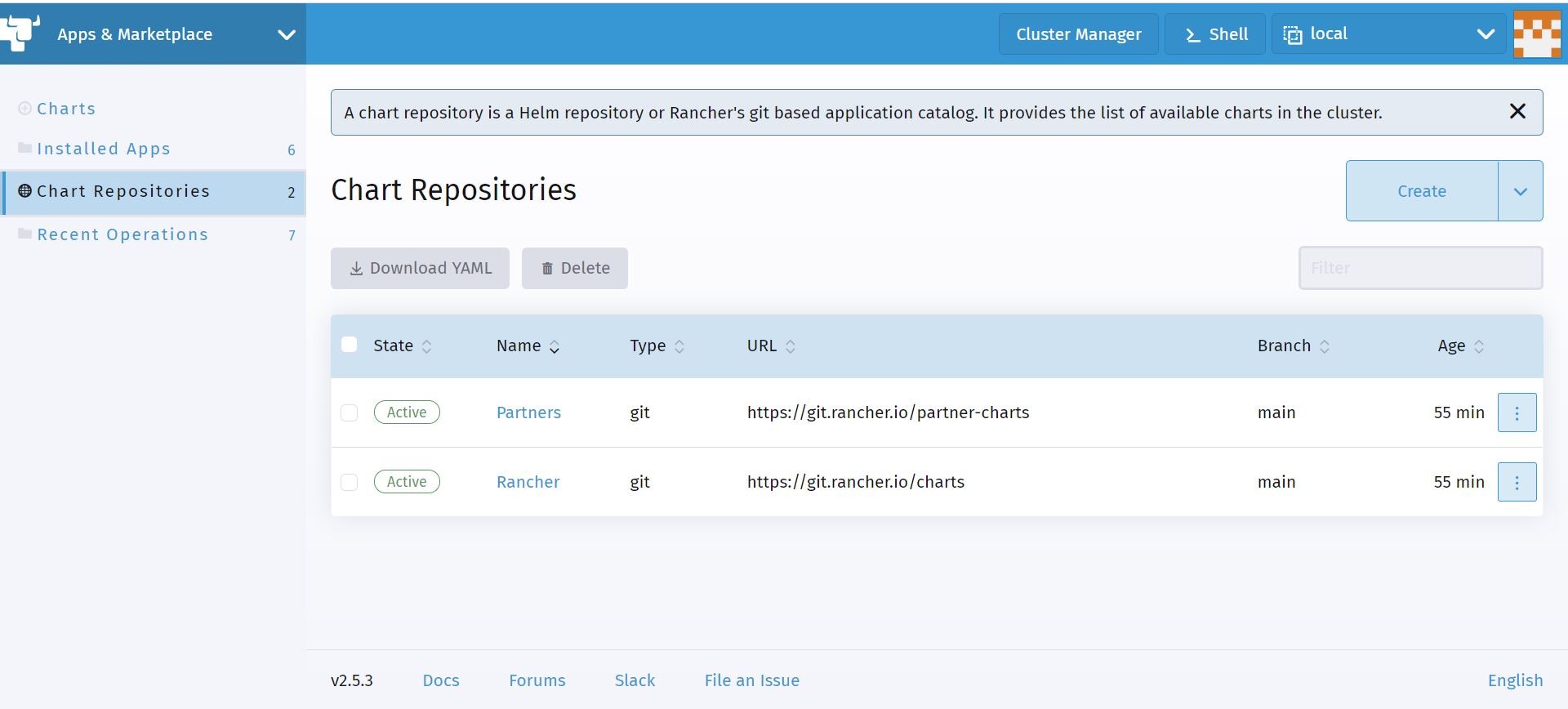Viewport: 1568px width, 709px height.
Task: Click the Download YAML button
Action: pyautogui.click(x=420, y=268)
